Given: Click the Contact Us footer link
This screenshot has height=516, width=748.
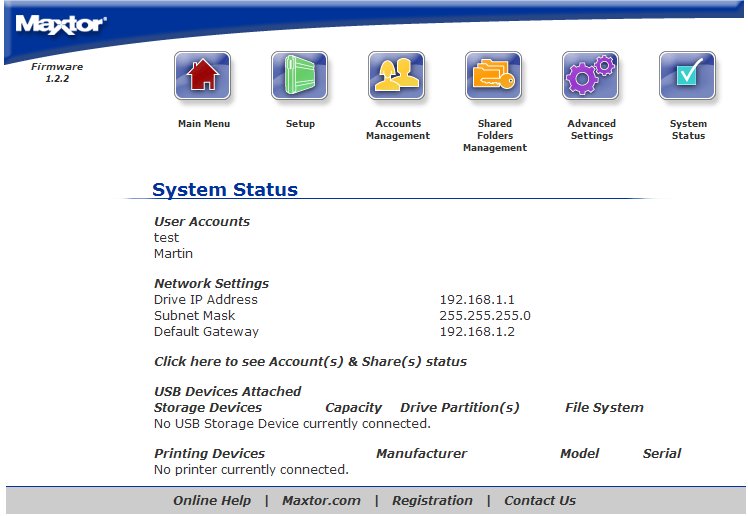Looking at the screenshot, I should click(540, 501).
